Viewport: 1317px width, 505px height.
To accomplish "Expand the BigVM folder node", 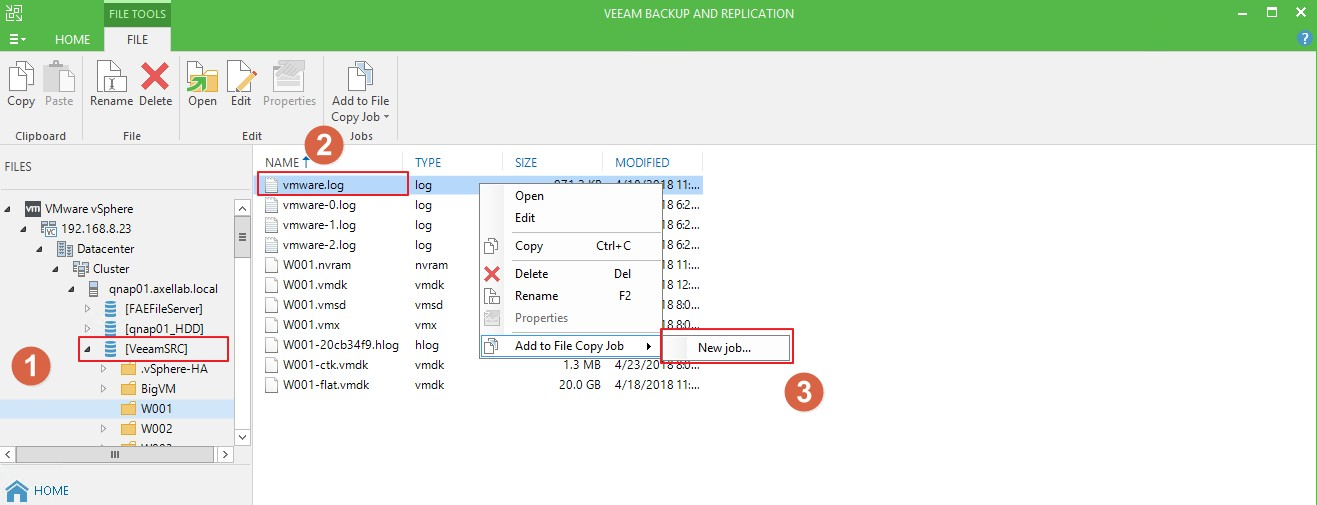I will [103, 389].
